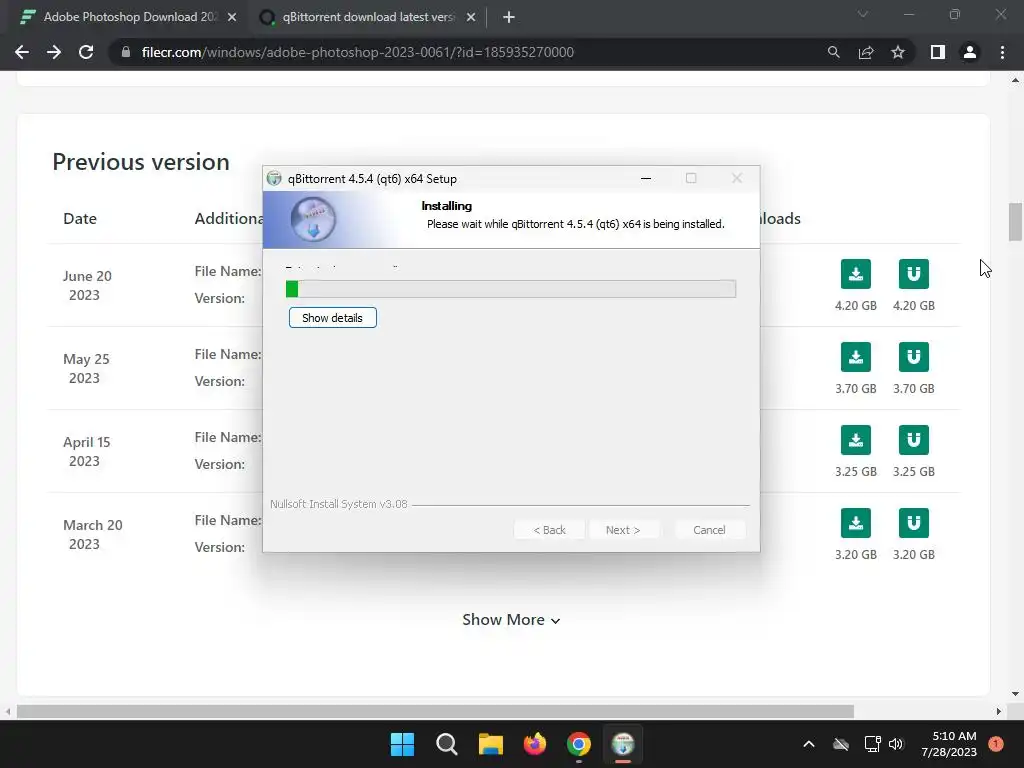
Task: Open Windows taskbar search
Action: point(447,744)
